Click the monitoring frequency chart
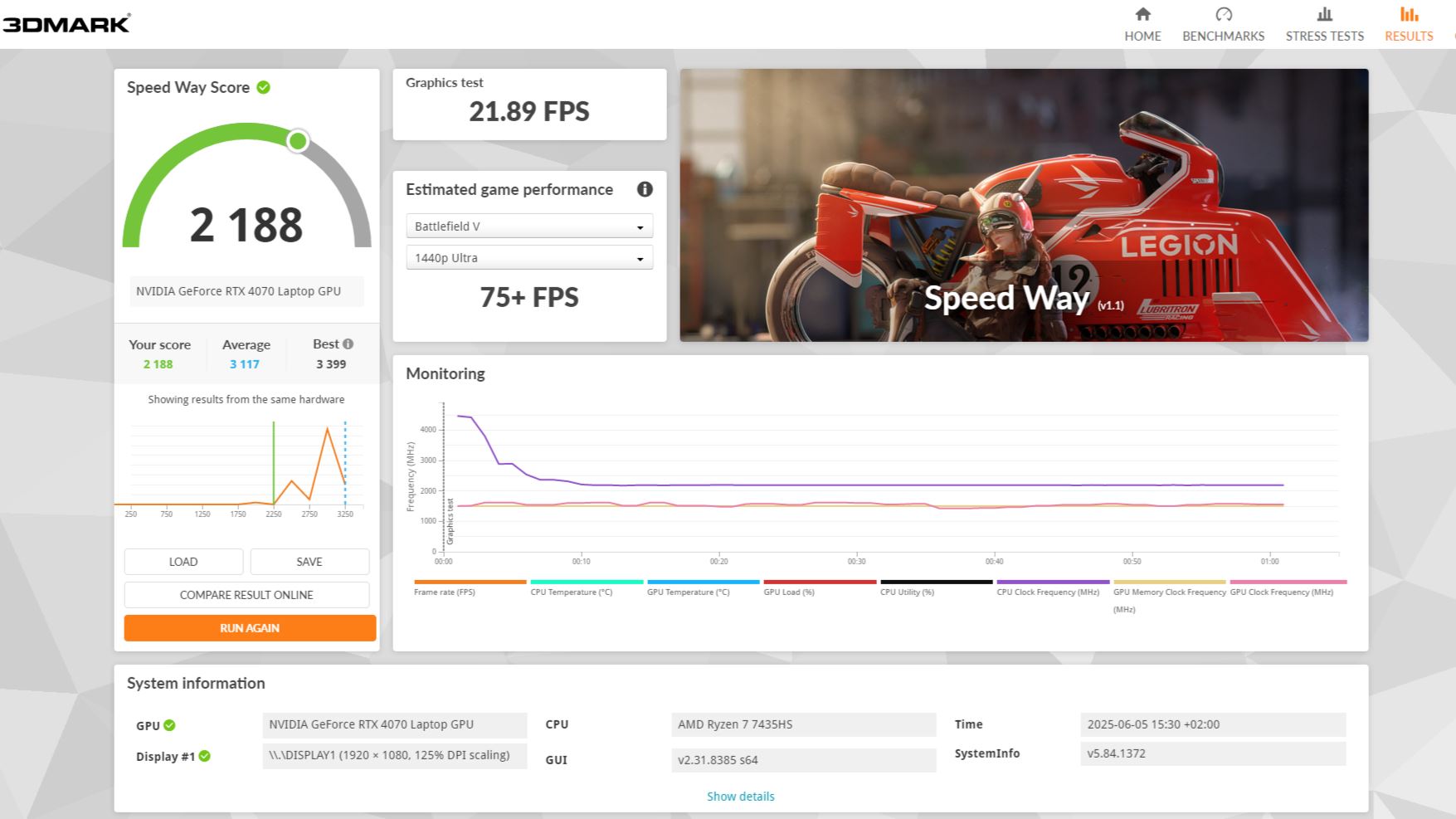This screenshot has height=819, width=1456. [x=873, y=484]
